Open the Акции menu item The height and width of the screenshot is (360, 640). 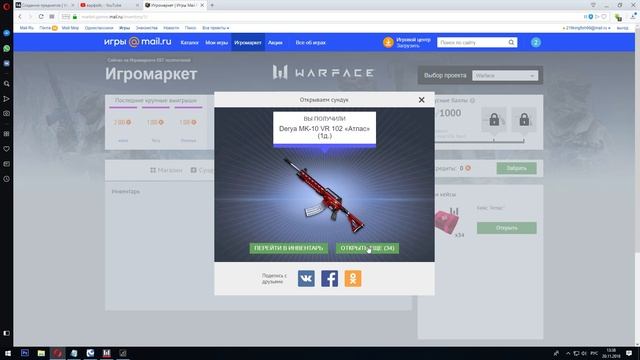[x=275, y=42]
